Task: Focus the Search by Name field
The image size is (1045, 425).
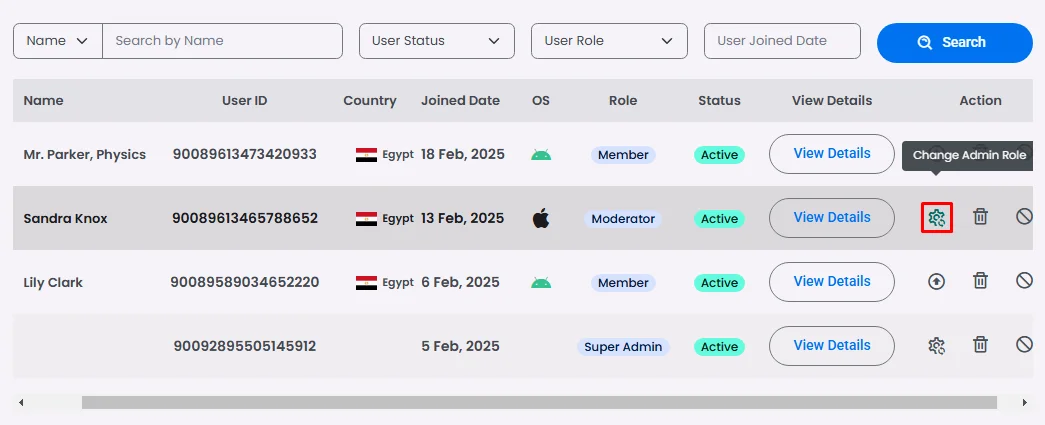Action: click(222, 41)
